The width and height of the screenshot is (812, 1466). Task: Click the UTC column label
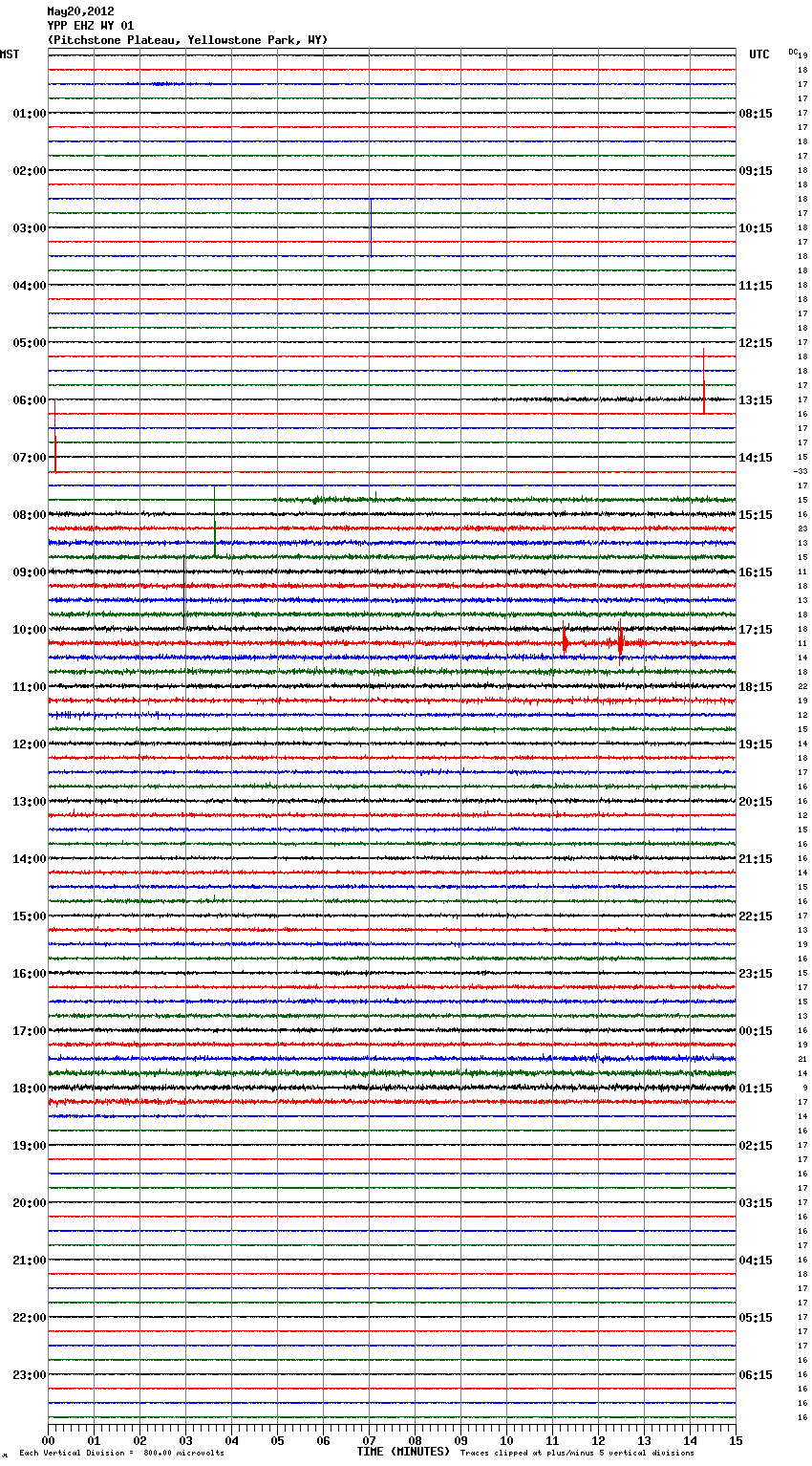coord(759,54)
